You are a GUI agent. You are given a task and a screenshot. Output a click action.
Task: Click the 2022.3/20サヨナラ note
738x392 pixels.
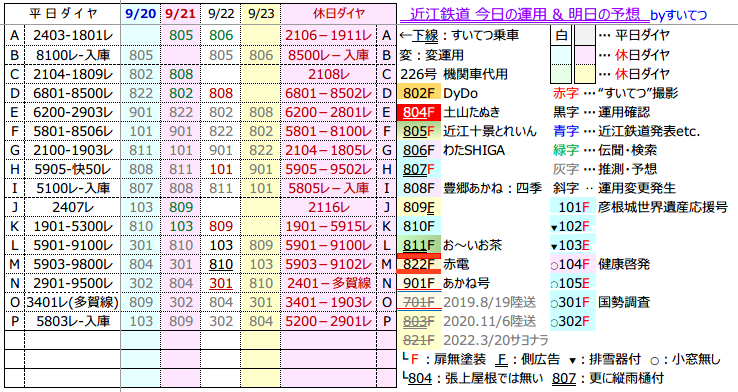pos(496,340)
